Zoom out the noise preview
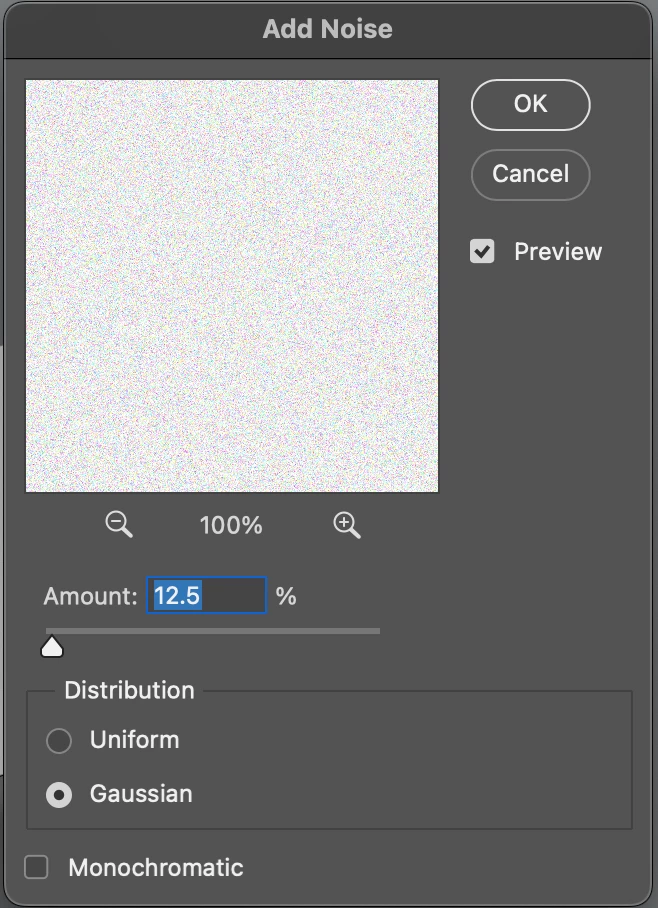 tap(119, 525)
